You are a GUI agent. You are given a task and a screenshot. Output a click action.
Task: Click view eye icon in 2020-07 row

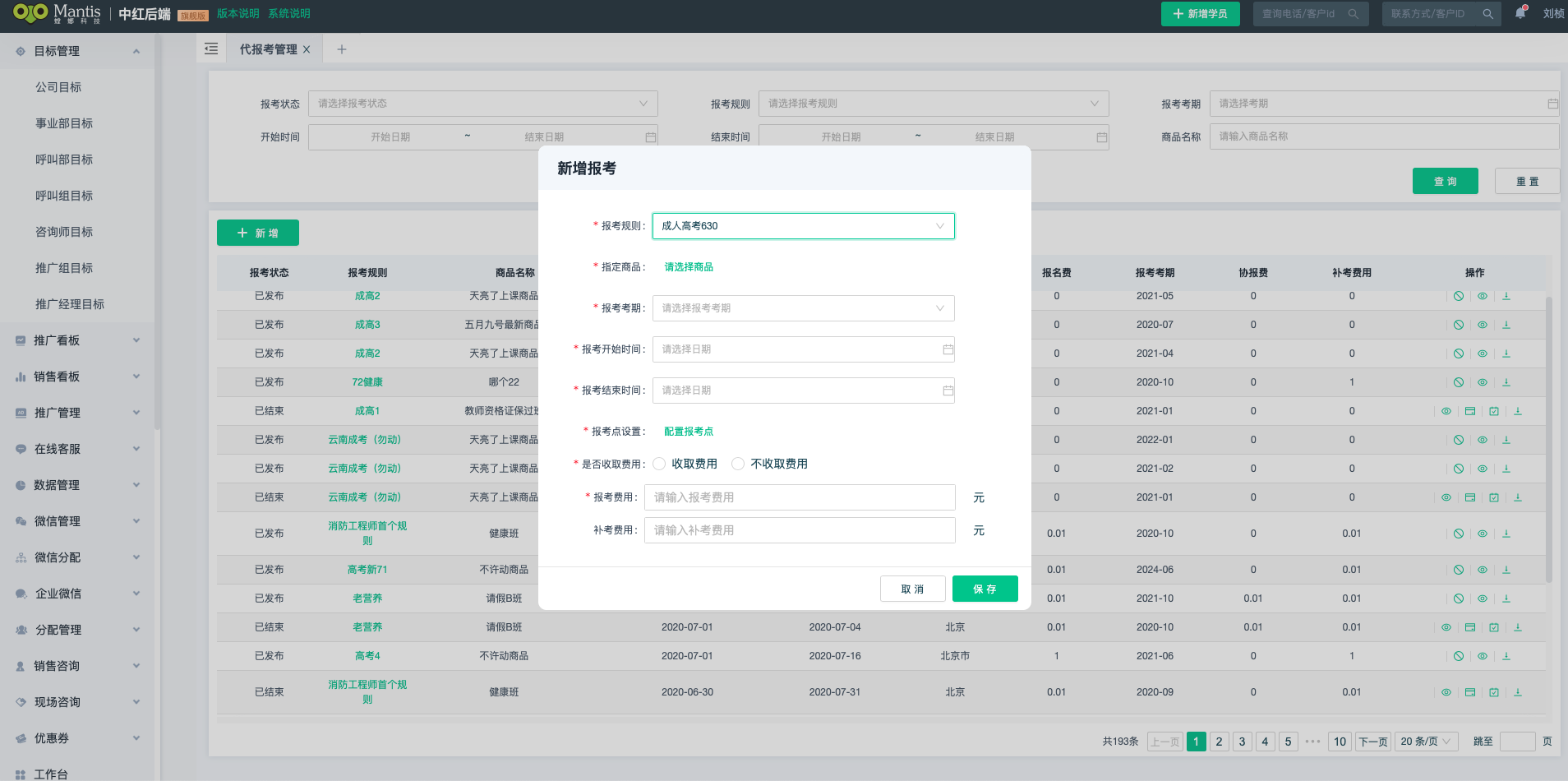(x=1483, y=325)
